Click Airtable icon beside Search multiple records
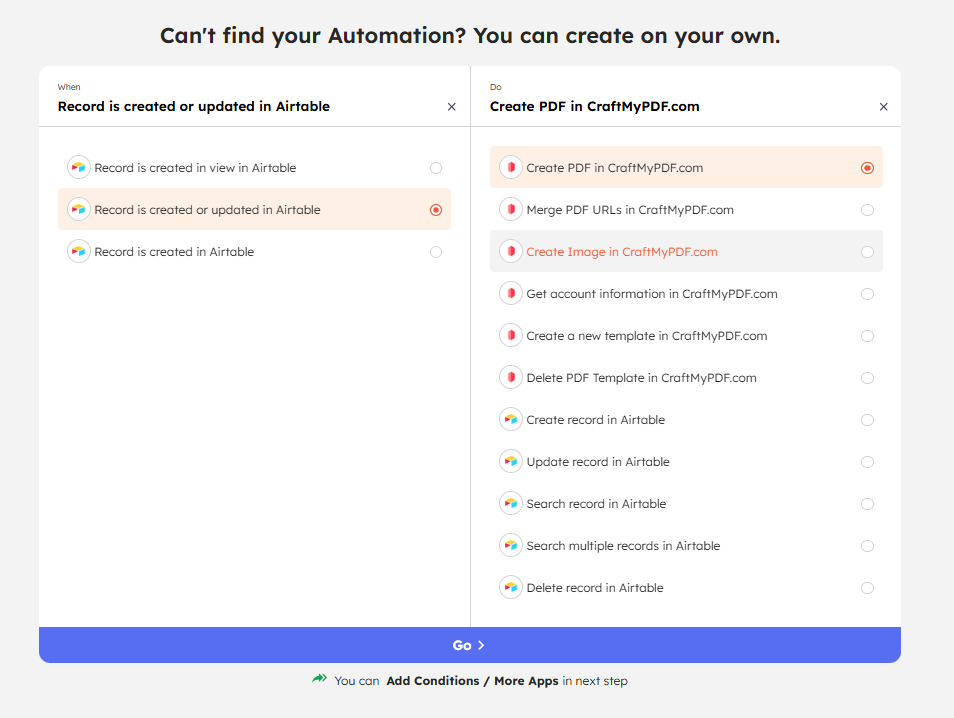The width and height of the screenshot is (954, 718). coord(511,545)
